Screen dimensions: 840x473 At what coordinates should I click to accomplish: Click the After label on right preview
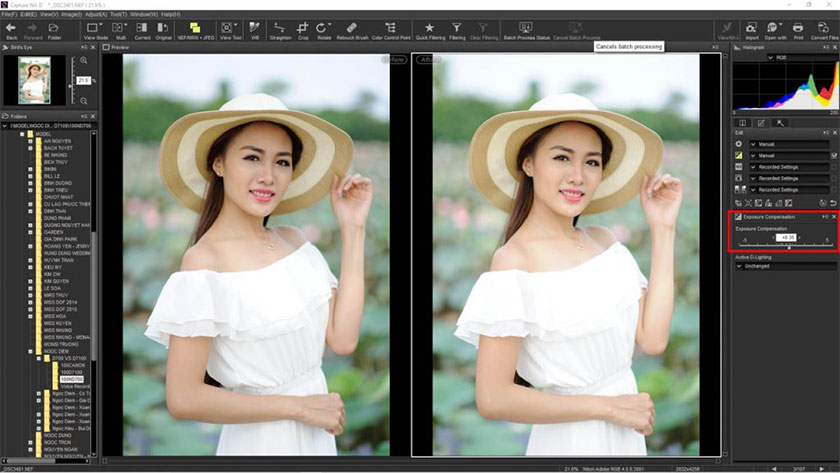pyautogui.click(x=429, y=59)
